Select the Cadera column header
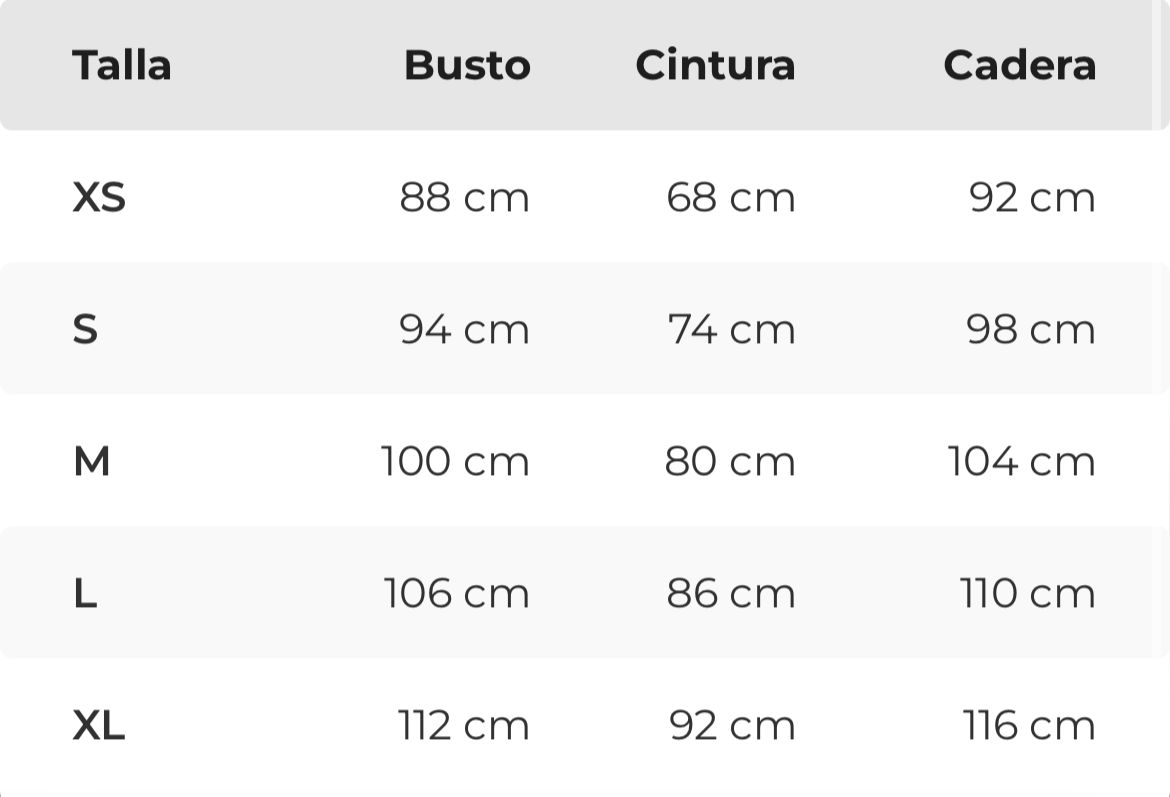 (x=1019, y=65)
